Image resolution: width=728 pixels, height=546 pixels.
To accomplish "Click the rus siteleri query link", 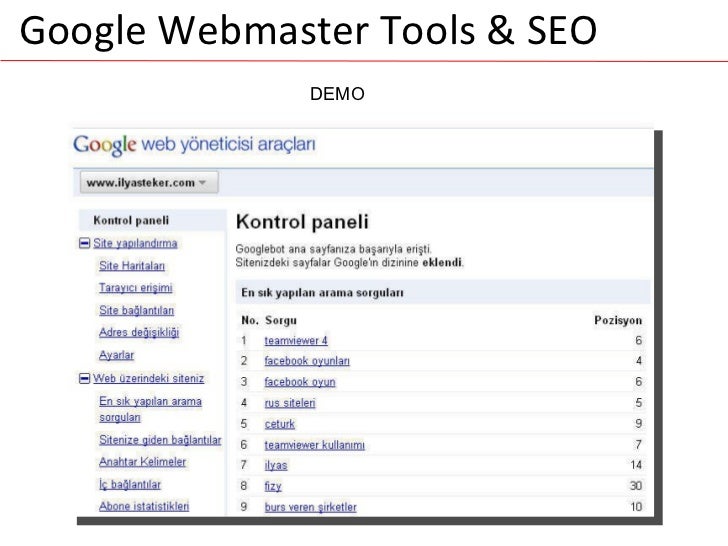I will [290, 403].
